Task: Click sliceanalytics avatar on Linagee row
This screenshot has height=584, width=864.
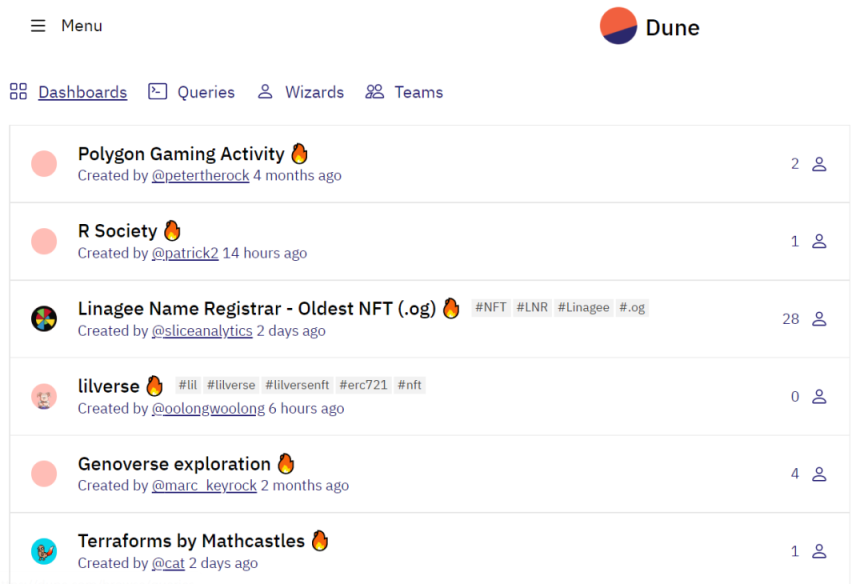Action: [x=44, y=319]
